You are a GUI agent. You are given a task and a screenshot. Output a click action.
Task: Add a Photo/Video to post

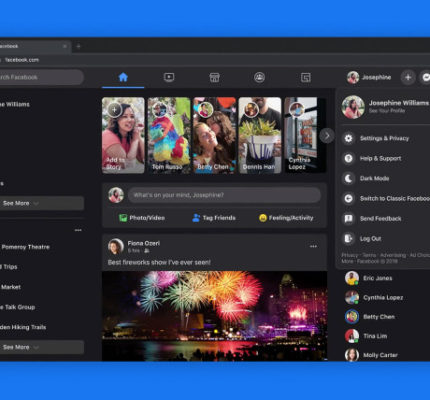[142, 218]
